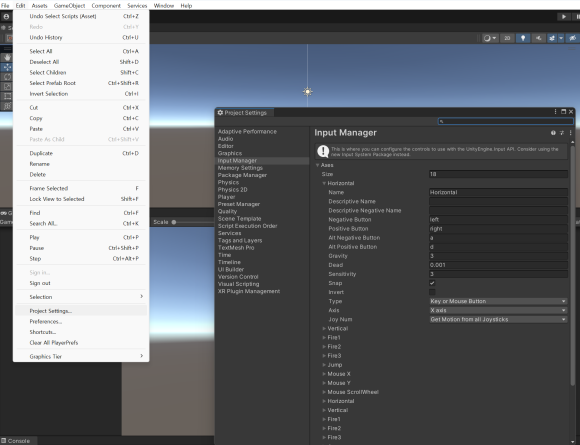Screen dimensions: 580x445
Task: Toggle scene audio speaker icon
Action: (x=538, y=38)
